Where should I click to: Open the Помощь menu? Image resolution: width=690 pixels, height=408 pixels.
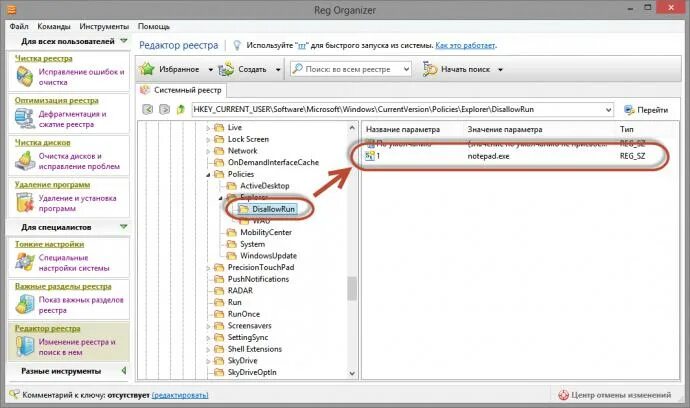154,26
